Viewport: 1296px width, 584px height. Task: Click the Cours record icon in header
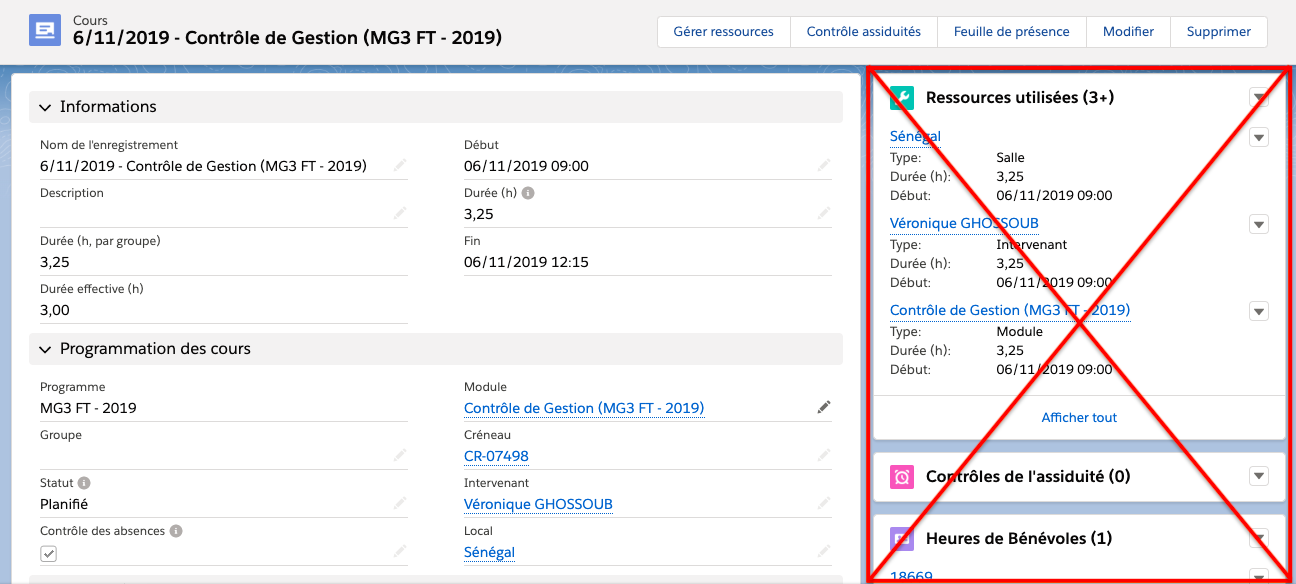[45, 30]
